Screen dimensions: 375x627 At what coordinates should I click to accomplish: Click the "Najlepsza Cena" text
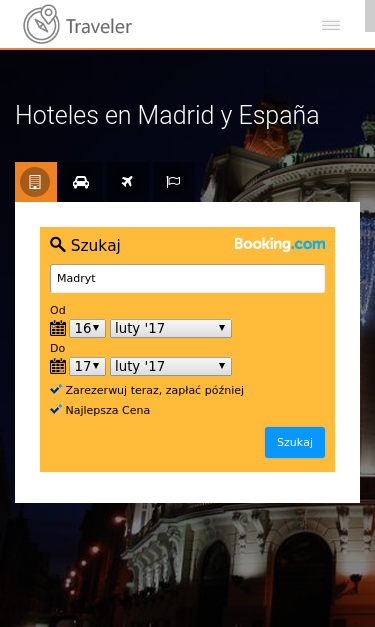tap(108, 410)
